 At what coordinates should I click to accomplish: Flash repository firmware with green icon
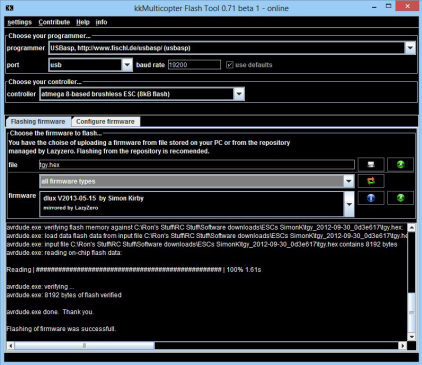[401, 198]
